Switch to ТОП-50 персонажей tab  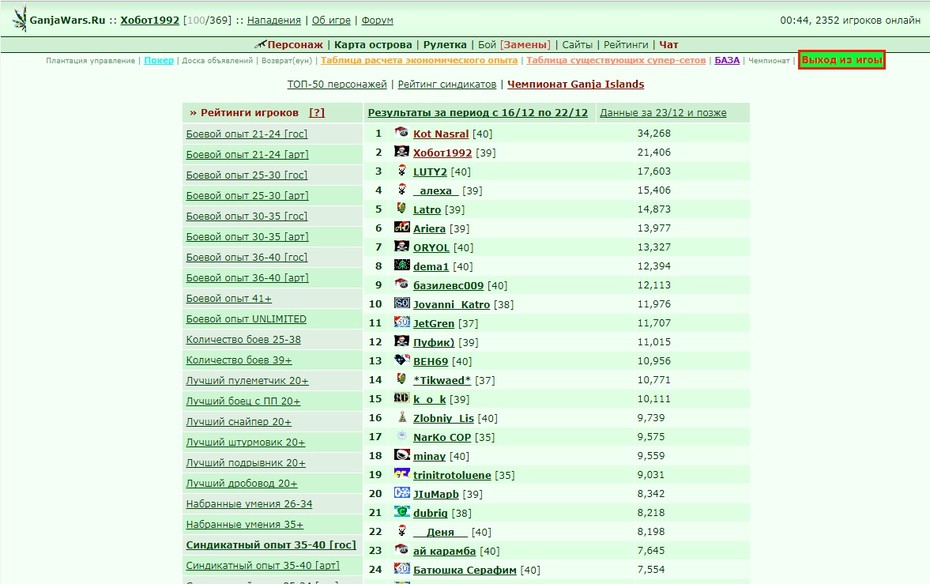(x=337, y=84)
